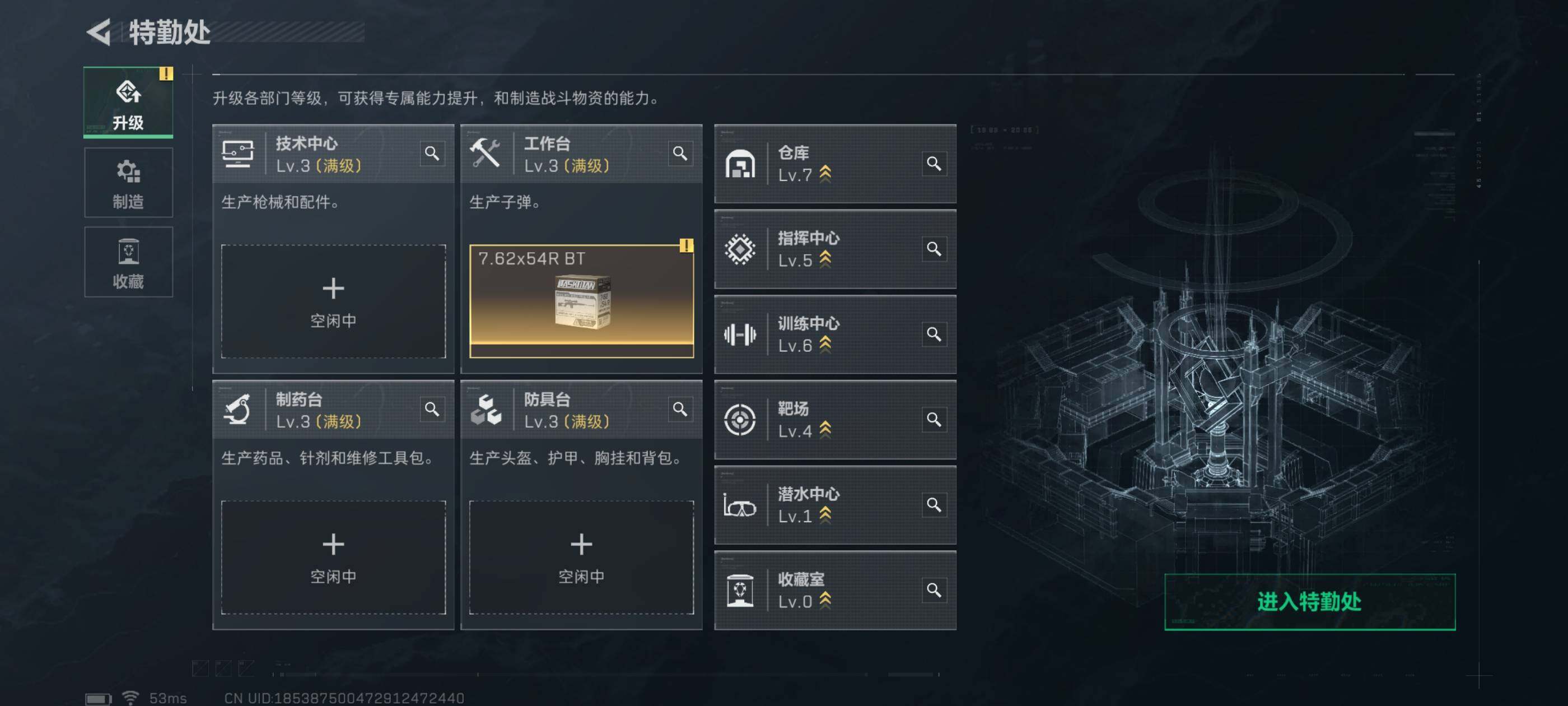Select the 升级 sidebar tab

coord(128,103)
